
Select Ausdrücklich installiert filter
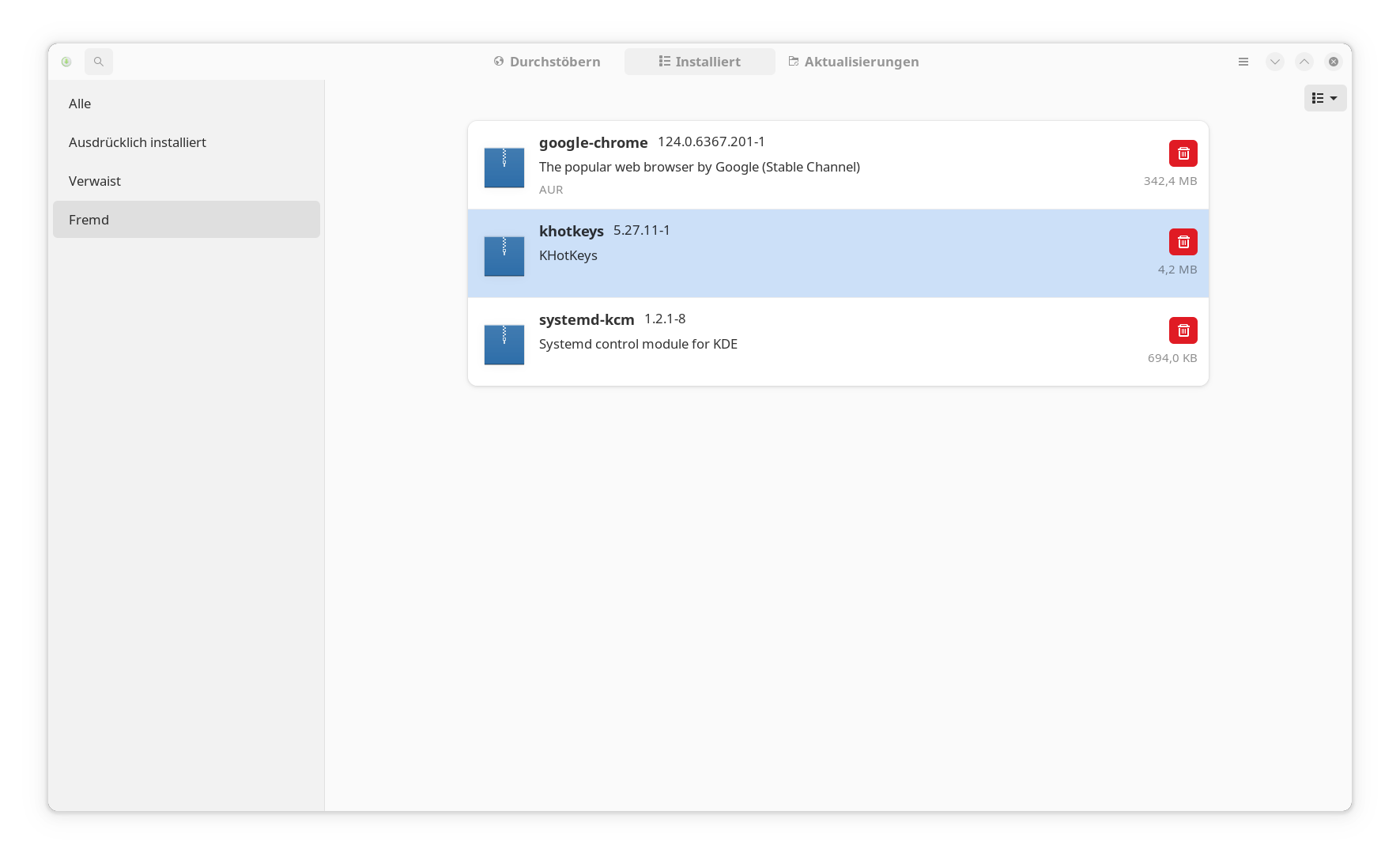(x=138, y=142)
